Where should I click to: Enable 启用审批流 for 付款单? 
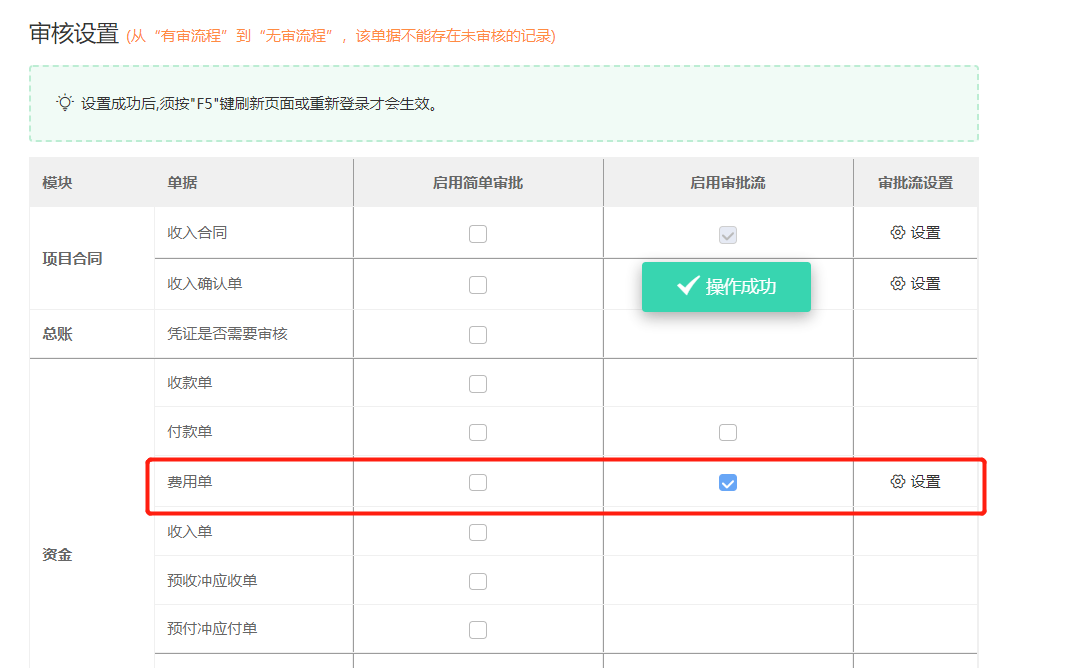pos(727,432)
